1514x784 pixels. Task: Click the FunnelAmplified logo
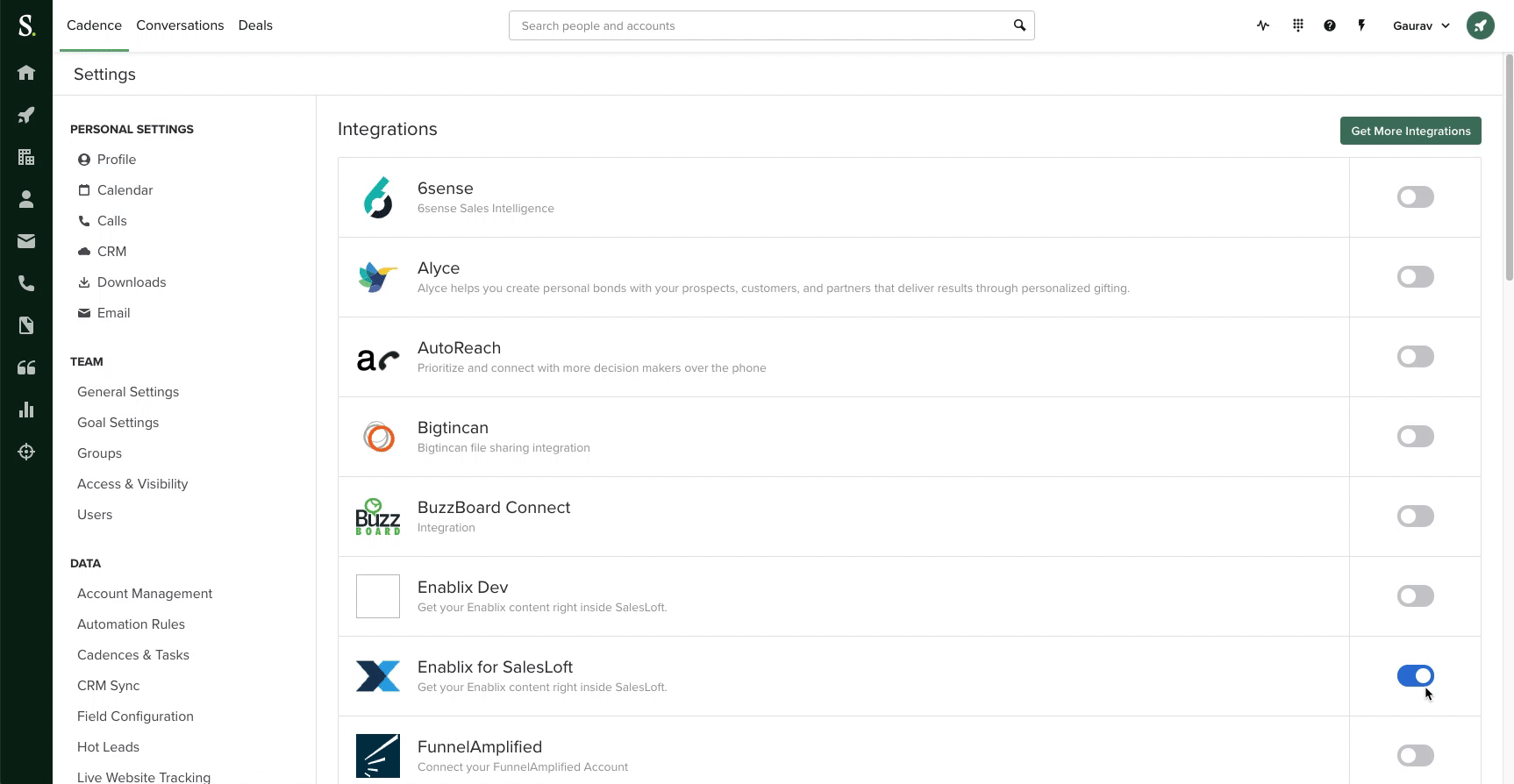click(x=378, y=756)
